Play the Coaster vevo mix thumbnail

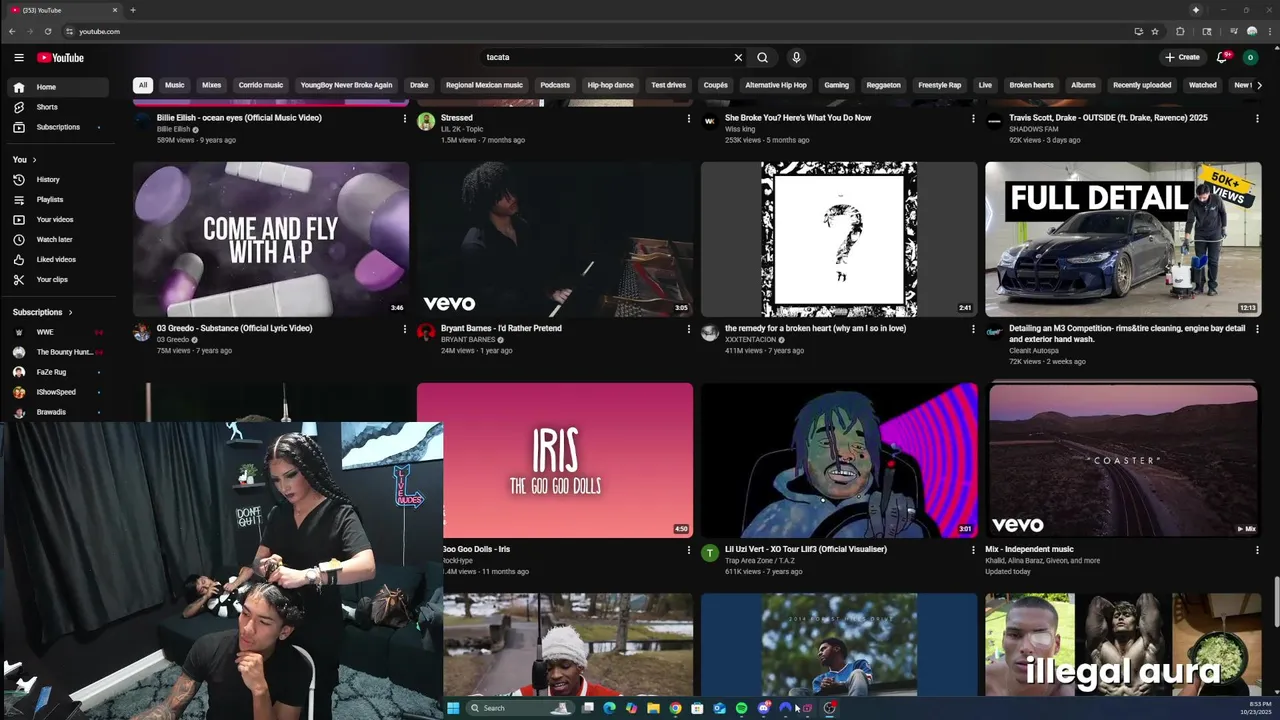(1123, 460)
